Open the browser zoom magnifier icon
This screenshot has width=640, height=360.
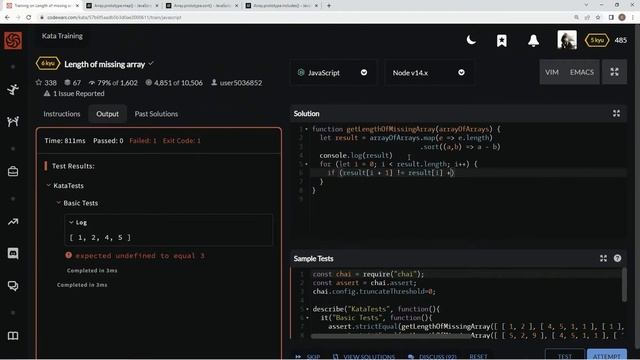[x=576, y=18]
